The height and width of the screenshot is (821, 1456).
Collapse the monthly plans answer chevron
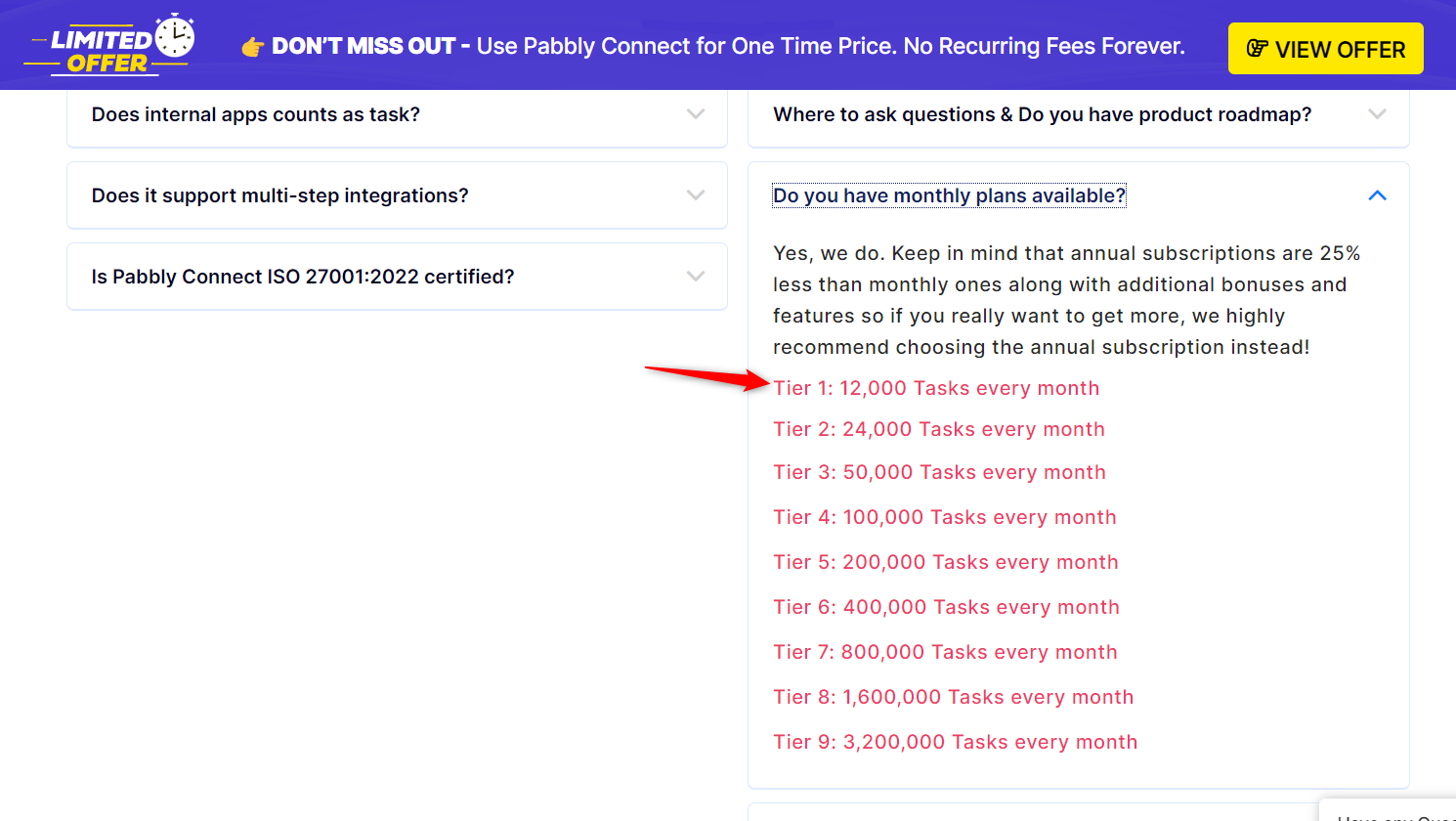(x=1377, y=195)
